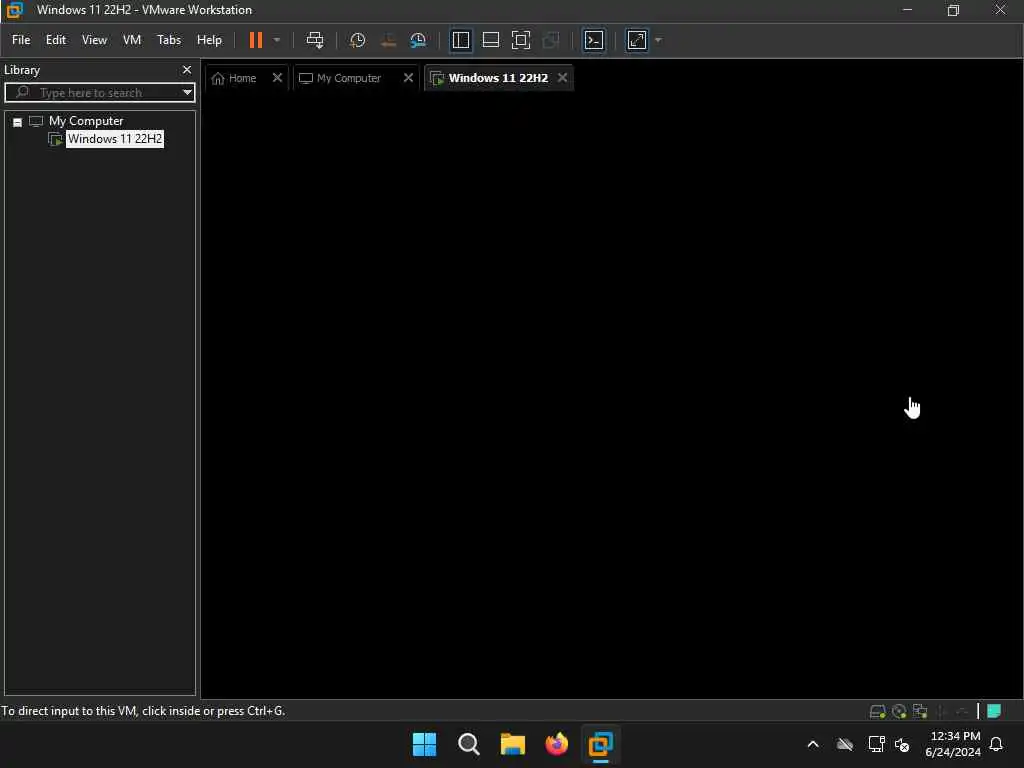Open the stretch guest dropdown arrow

pos(658,40)
